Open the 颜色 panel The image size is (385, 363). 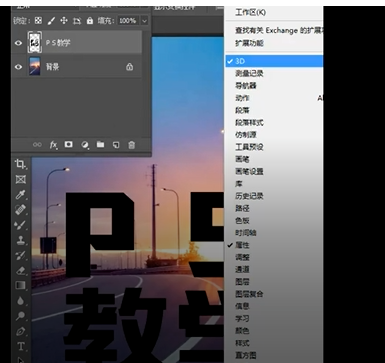click(274, 331)
